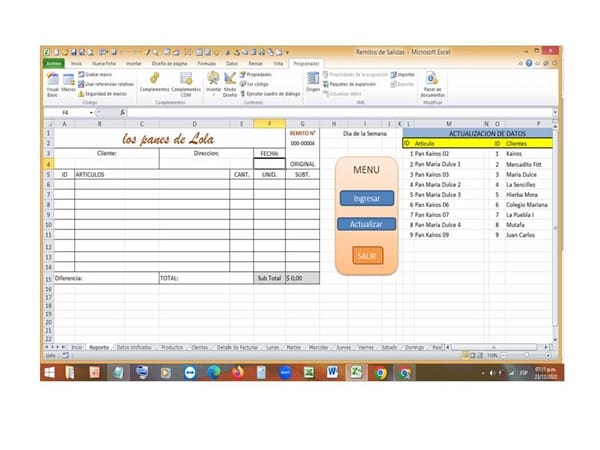Click Ejecutar cuadro de diálogo
Image resolution: width=600 pixels, height=450 pixels.
tap(270, 94)
